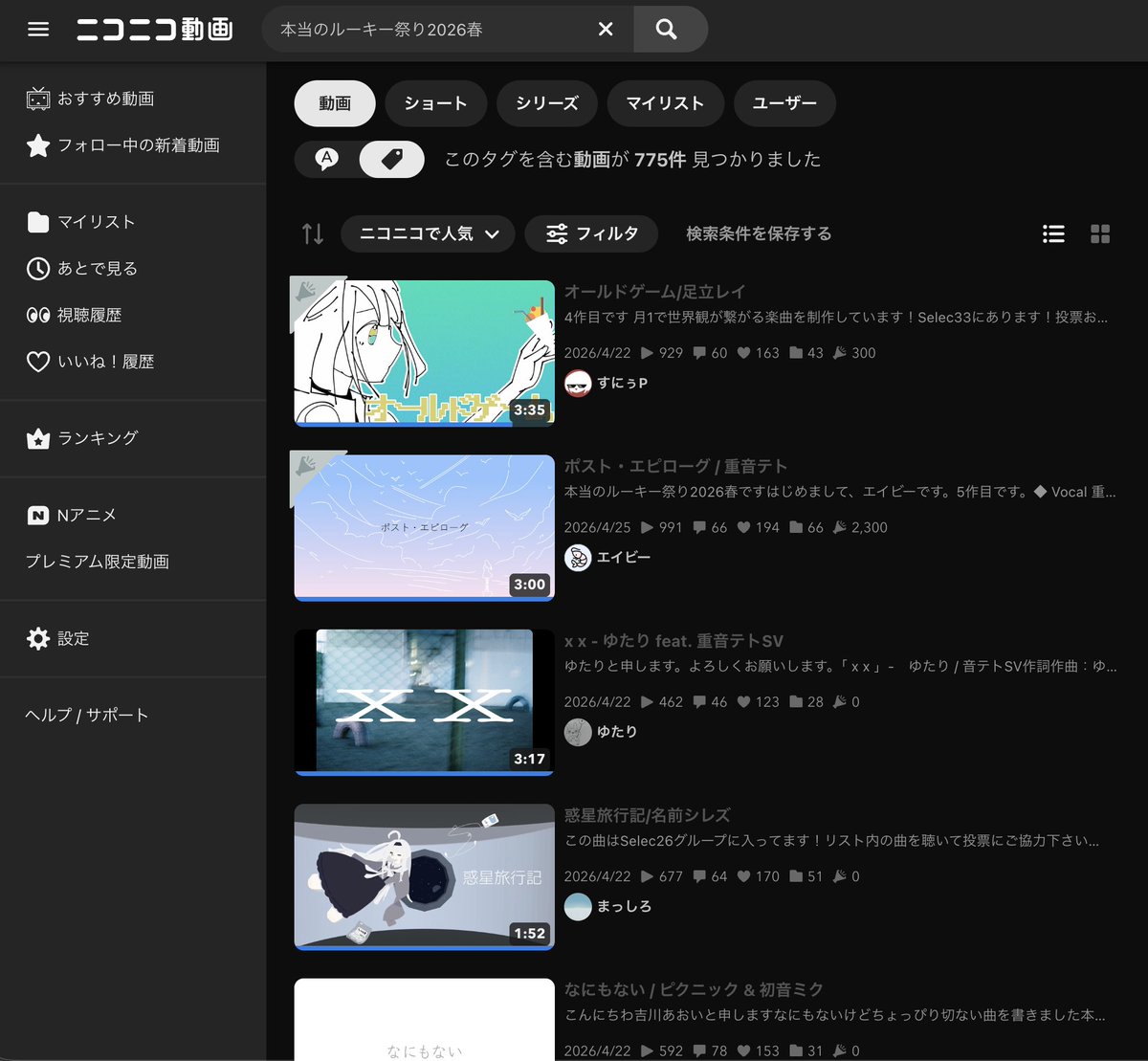Open uploader ゆたり

tap(617, 732)
